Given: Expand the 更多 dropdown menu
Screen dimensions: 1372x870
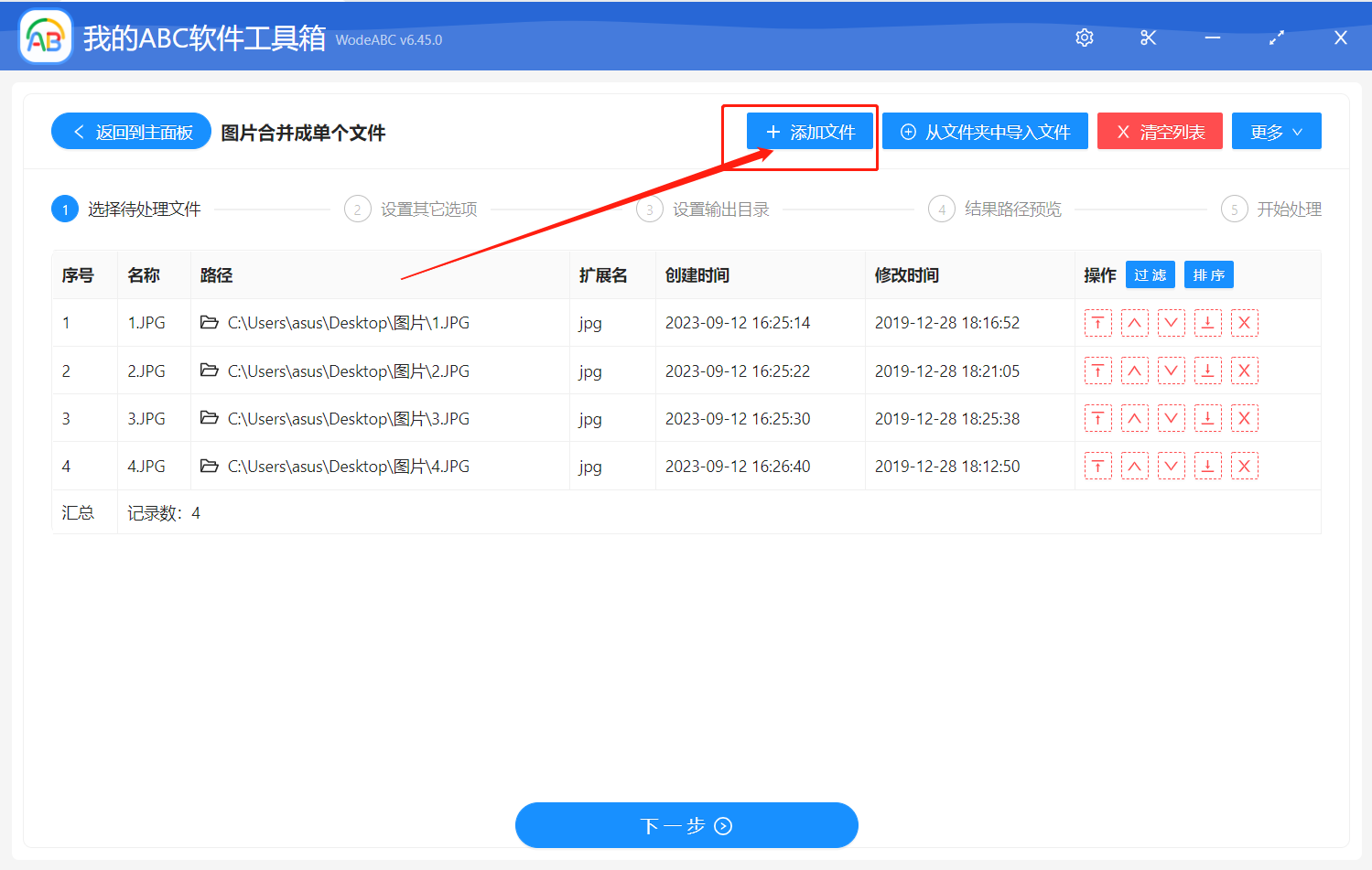Looking at the screenshot, I should coord(1276,131).
